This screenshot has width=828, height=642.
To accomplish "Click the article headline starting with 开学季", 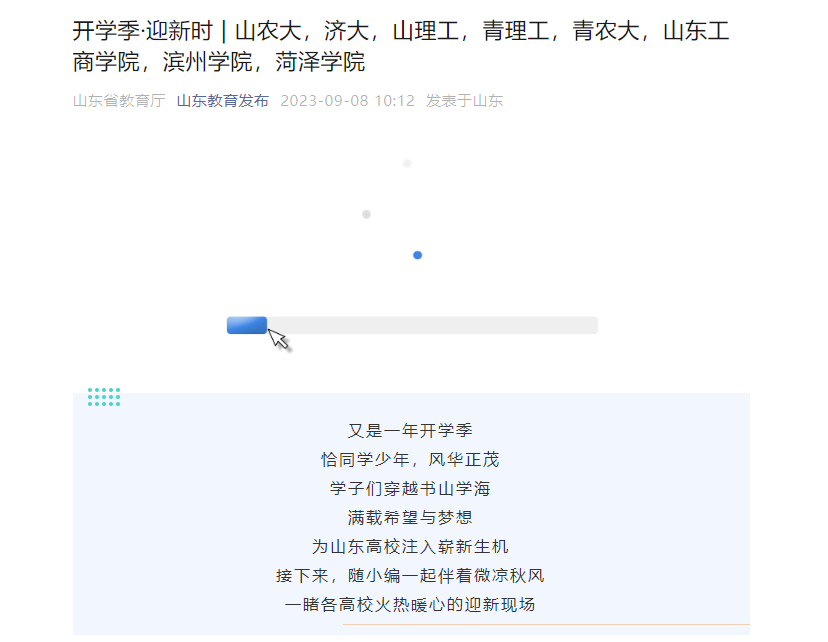I will (400, 46).
